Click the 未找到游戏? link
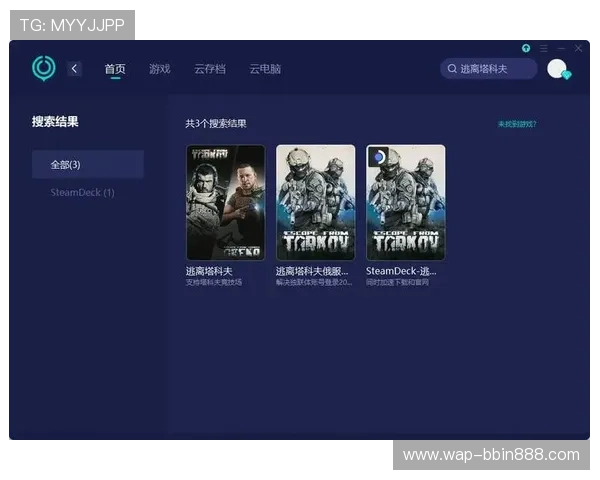600x480 pixels. pos(517,124)
